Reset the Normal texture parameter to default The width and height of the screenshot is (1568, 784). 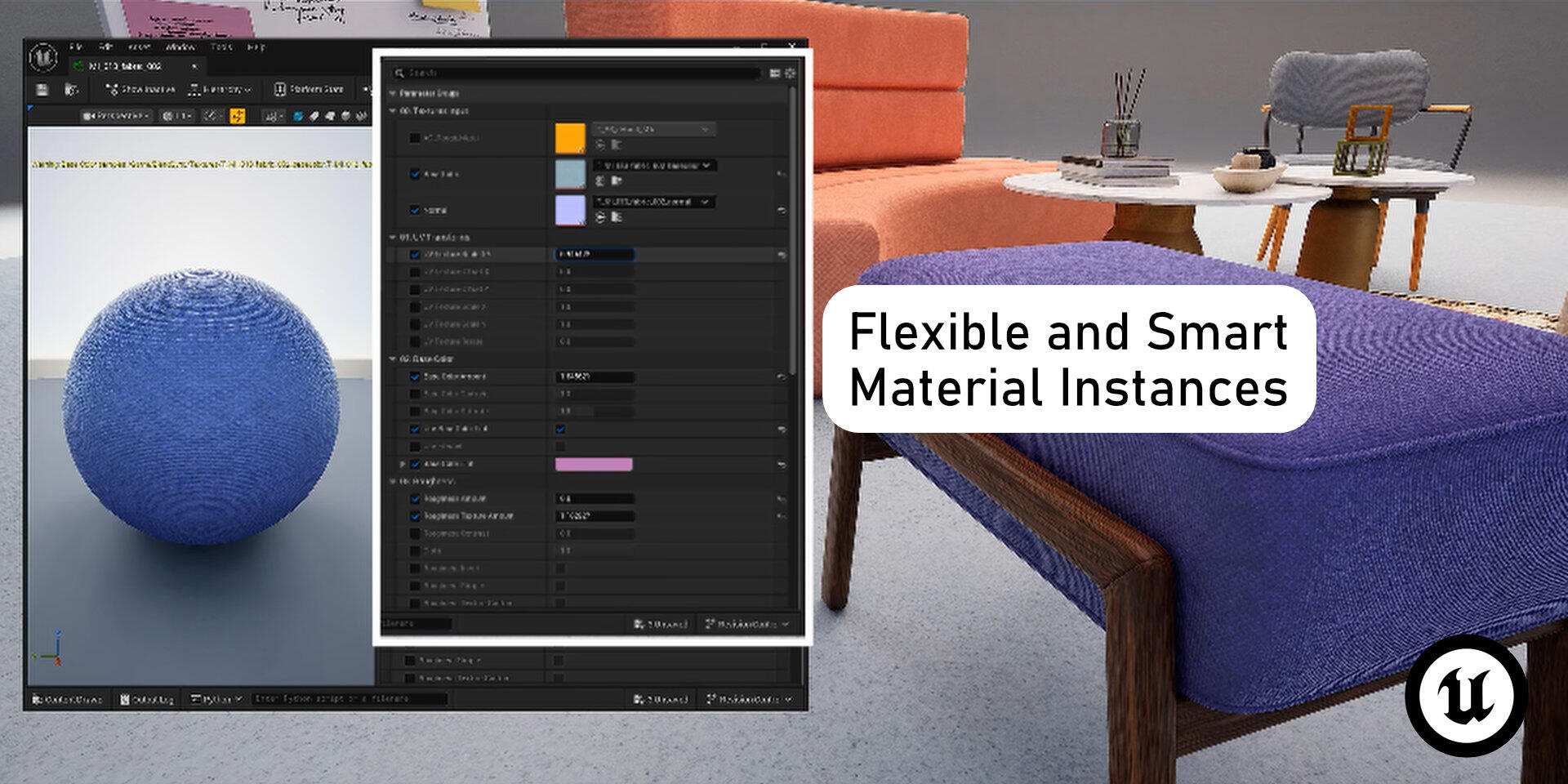[782, 211]
